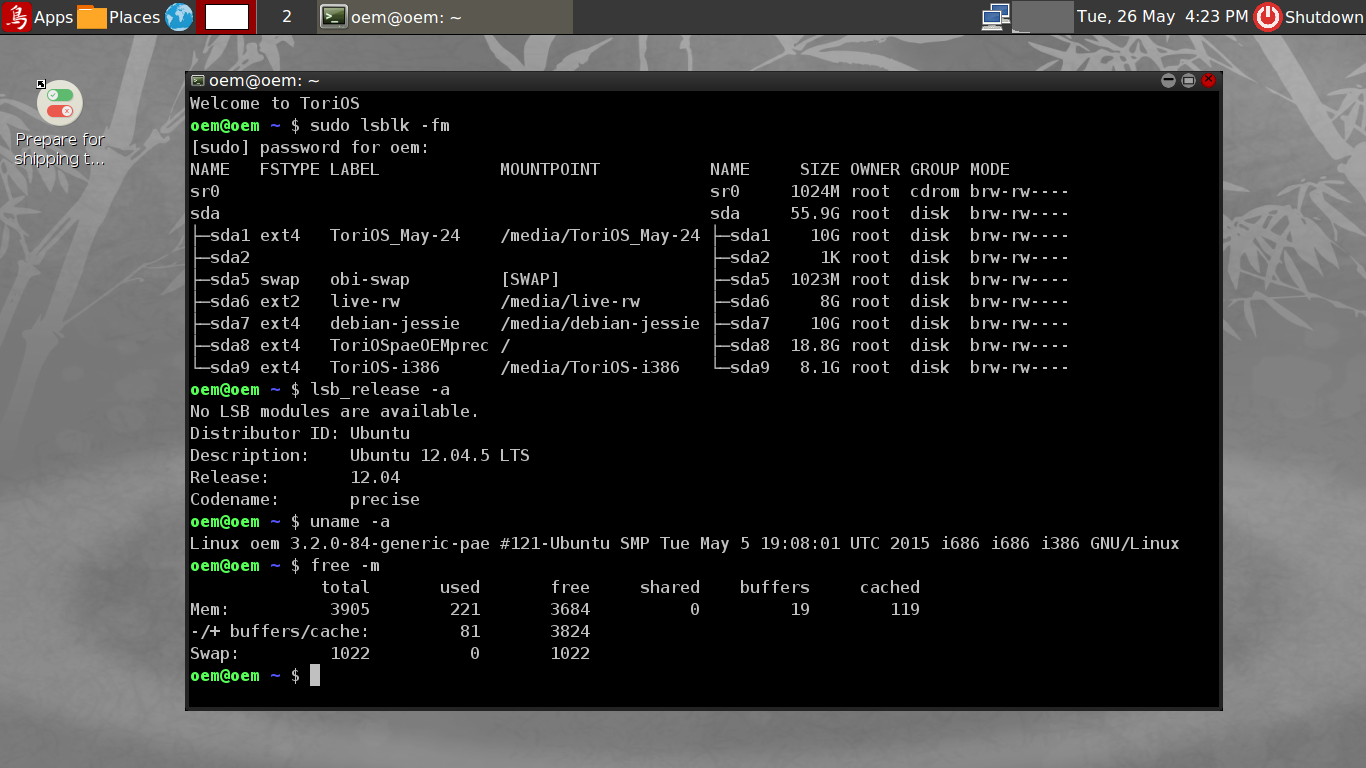Click the network connection tray icon

[995, 17]
